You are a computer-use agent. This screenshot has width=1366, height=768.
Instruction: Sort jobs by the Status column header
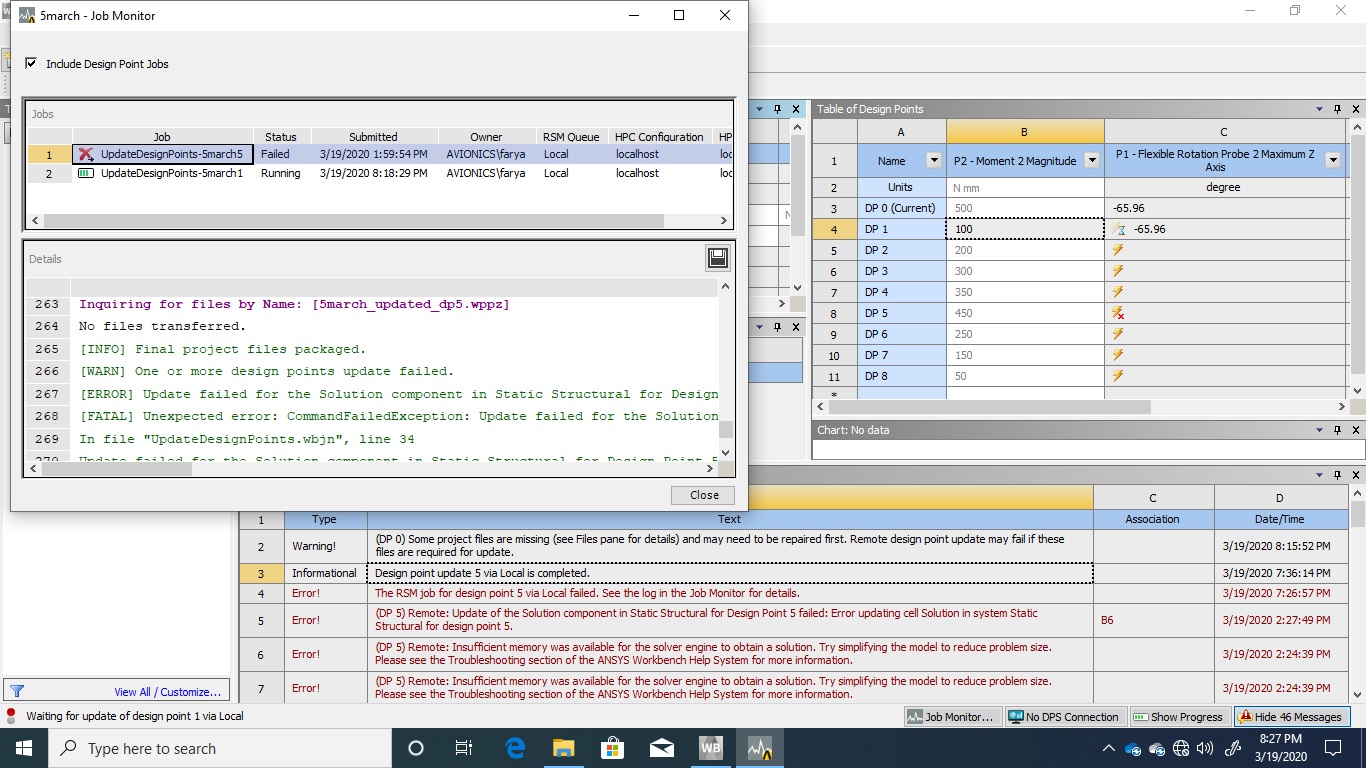(281, 137)
